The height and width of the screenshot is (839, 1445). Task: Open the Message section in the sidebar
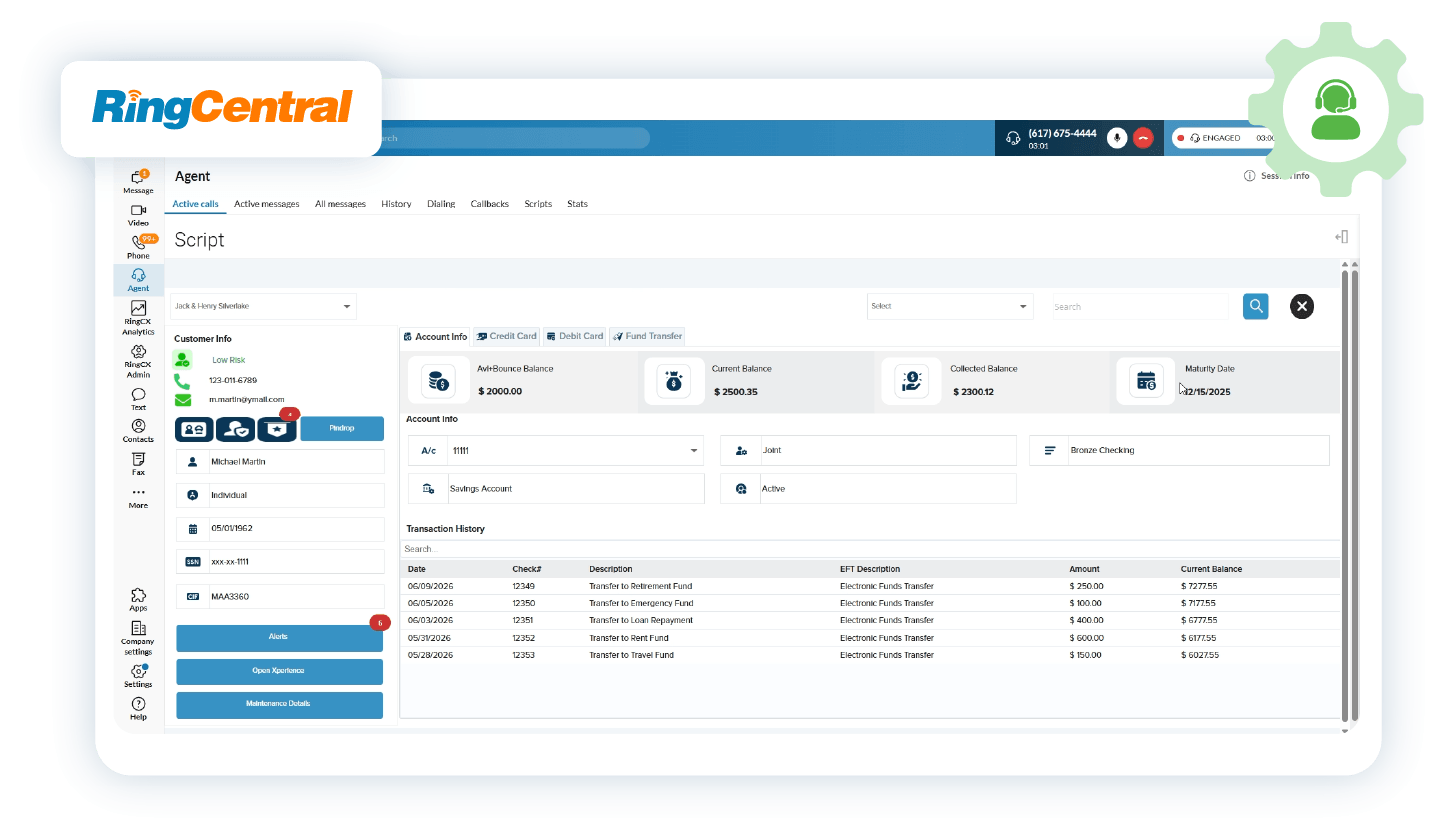(138, 182)
